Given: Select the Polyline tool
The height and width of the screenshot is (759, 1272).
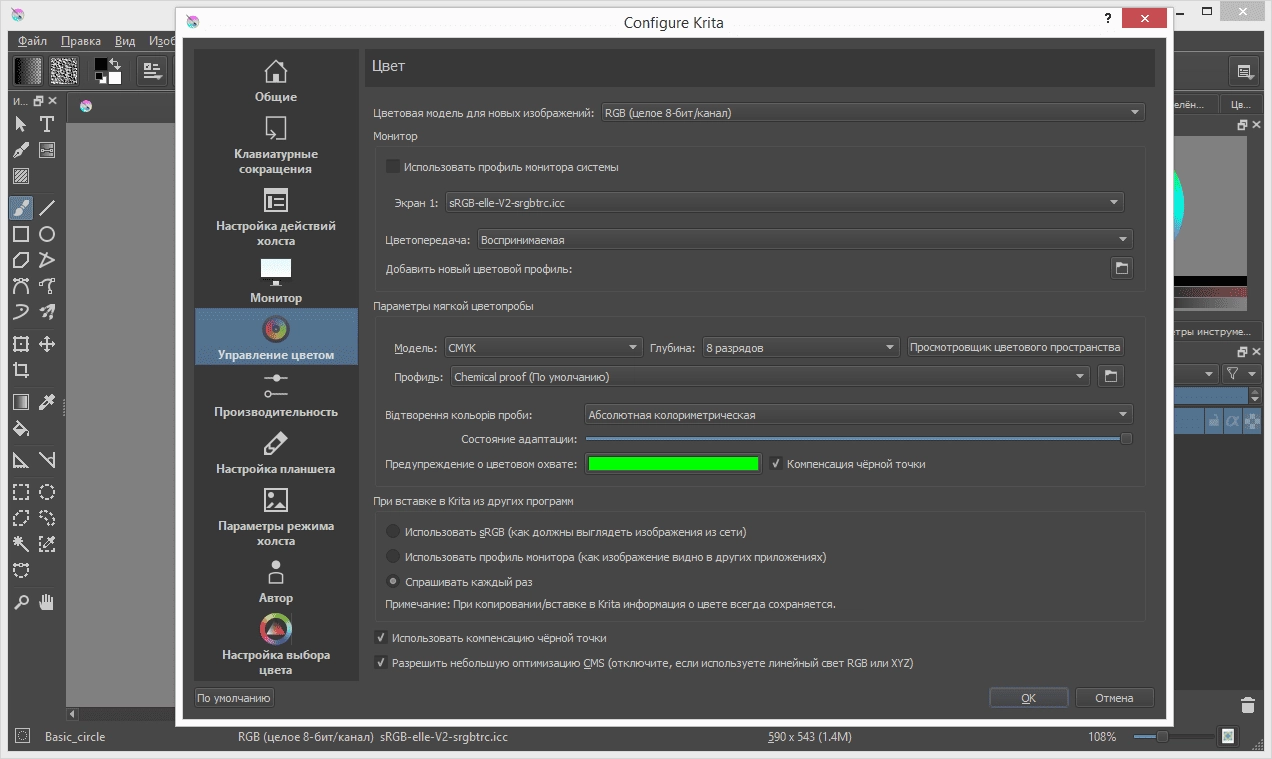Looking at the screenshot, I should click(47, 260).
